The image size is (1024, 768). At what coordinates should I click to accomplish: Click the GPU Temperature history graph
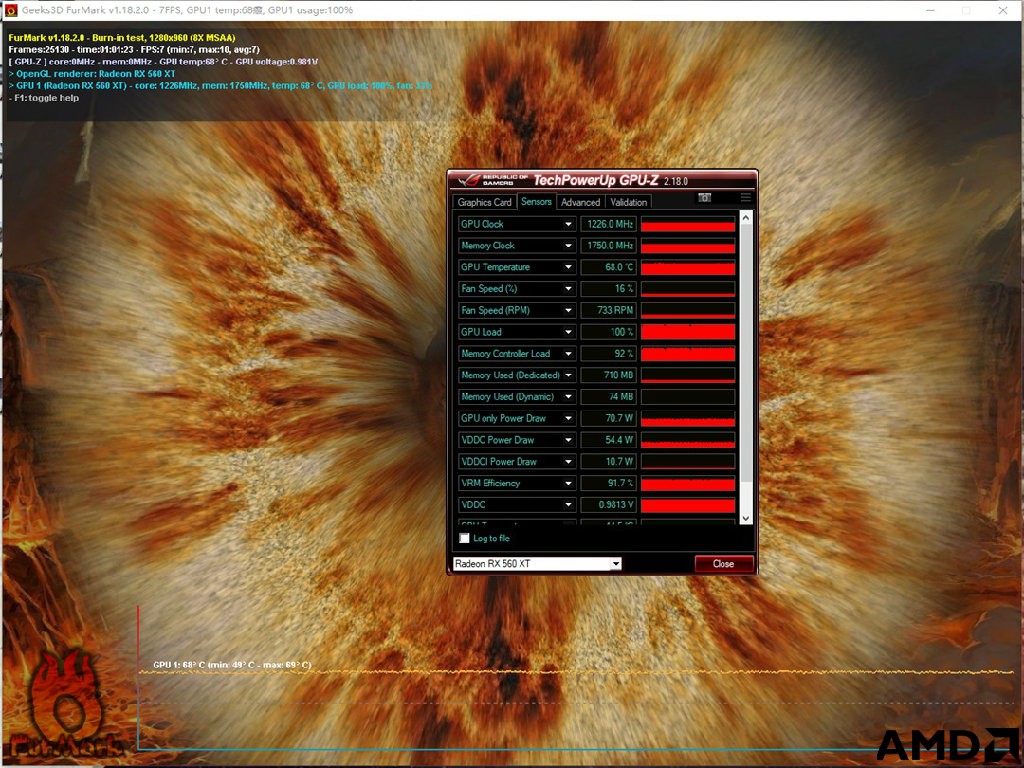(x=688, y=267)
